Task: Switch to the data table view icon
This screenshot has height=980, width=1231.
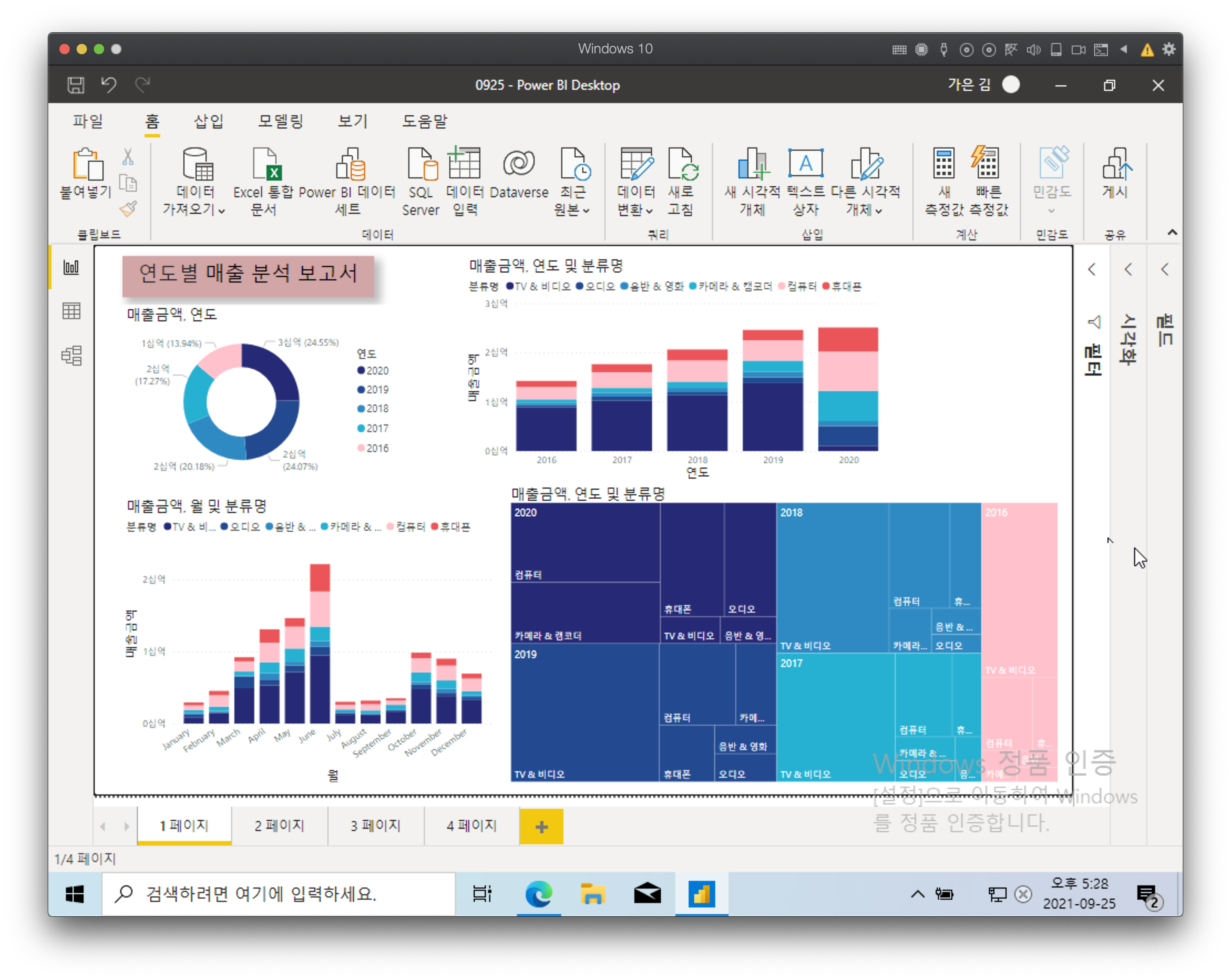Action: (x=71, y=311)
